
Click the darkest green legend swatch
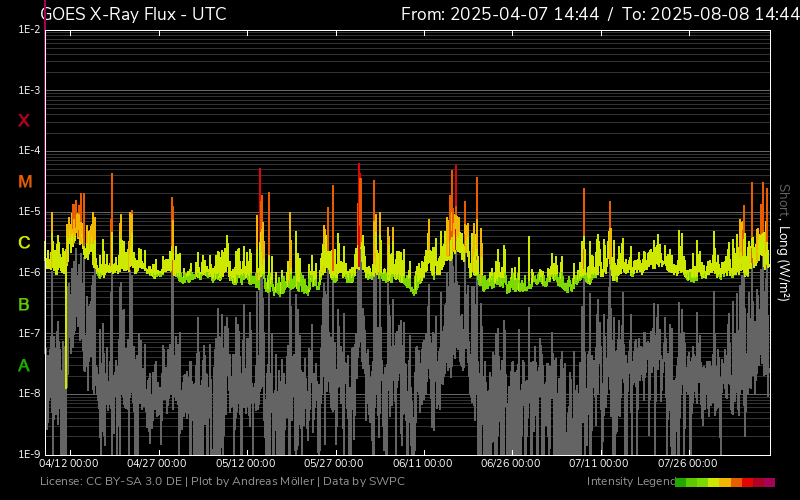(681, 482)
